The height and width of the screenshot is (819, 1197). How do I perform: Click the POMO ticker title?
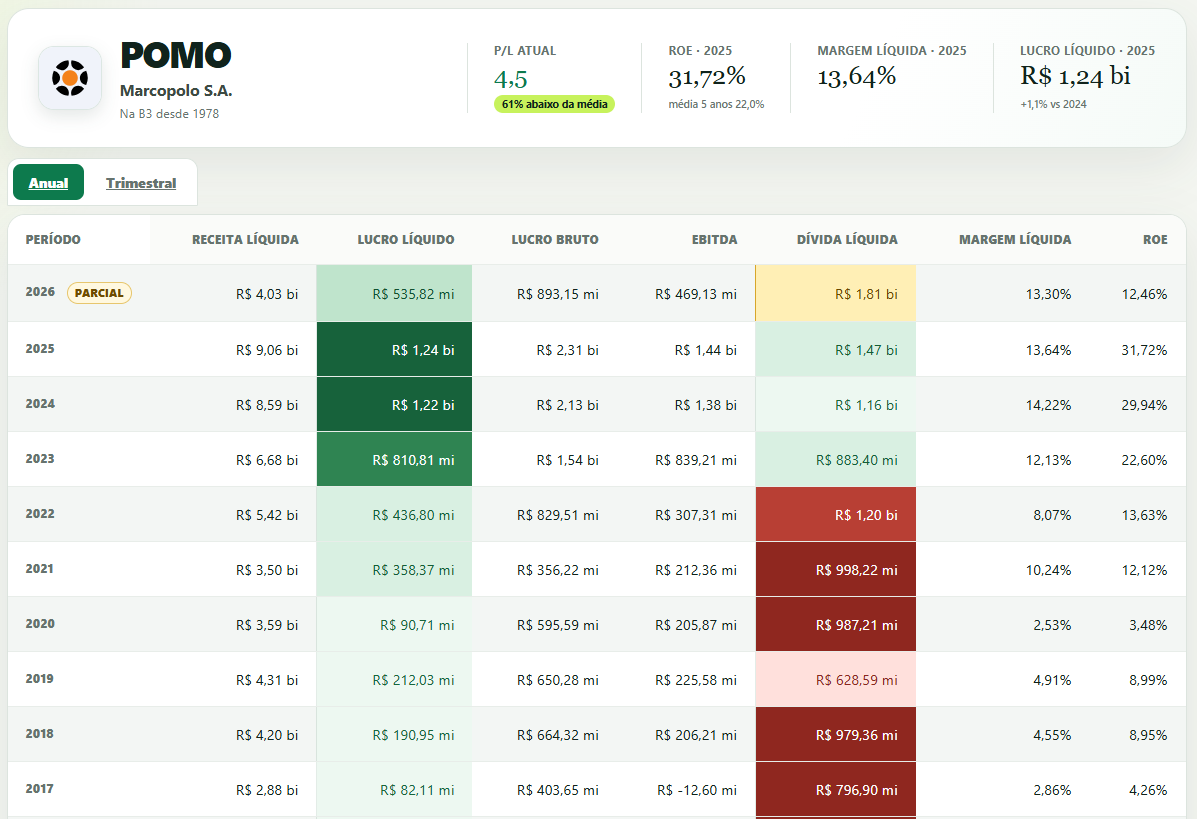coord(176,56)
